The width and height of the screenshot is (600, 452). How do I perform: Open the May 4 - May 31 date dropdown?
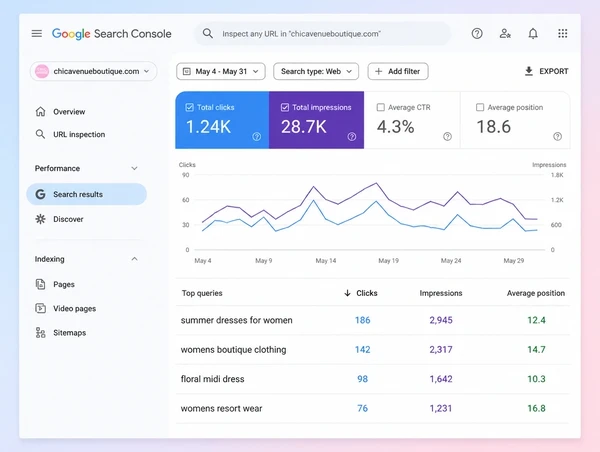(221, 71)
